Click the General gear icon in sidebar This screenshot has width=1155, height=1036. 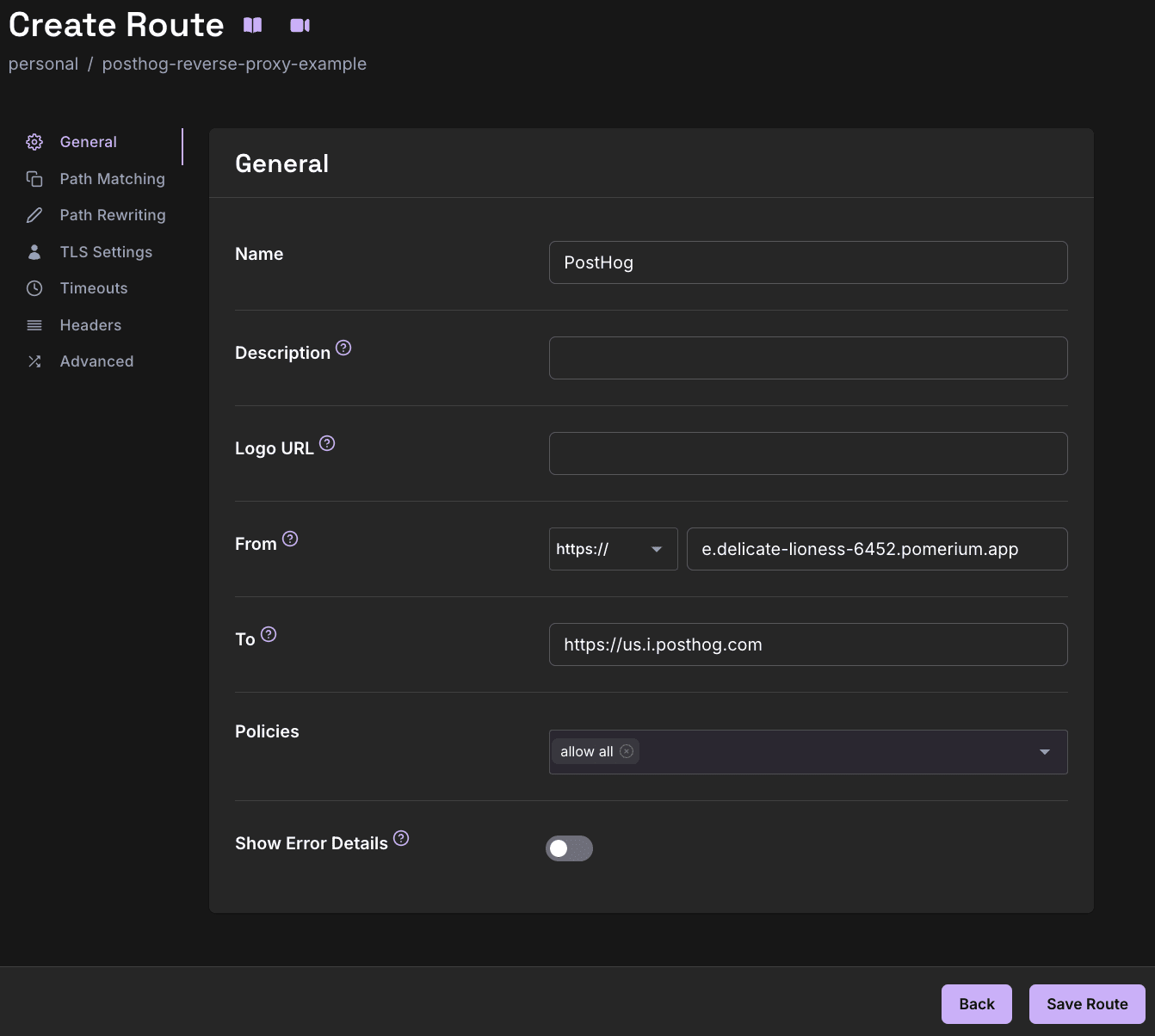point(34,142)
